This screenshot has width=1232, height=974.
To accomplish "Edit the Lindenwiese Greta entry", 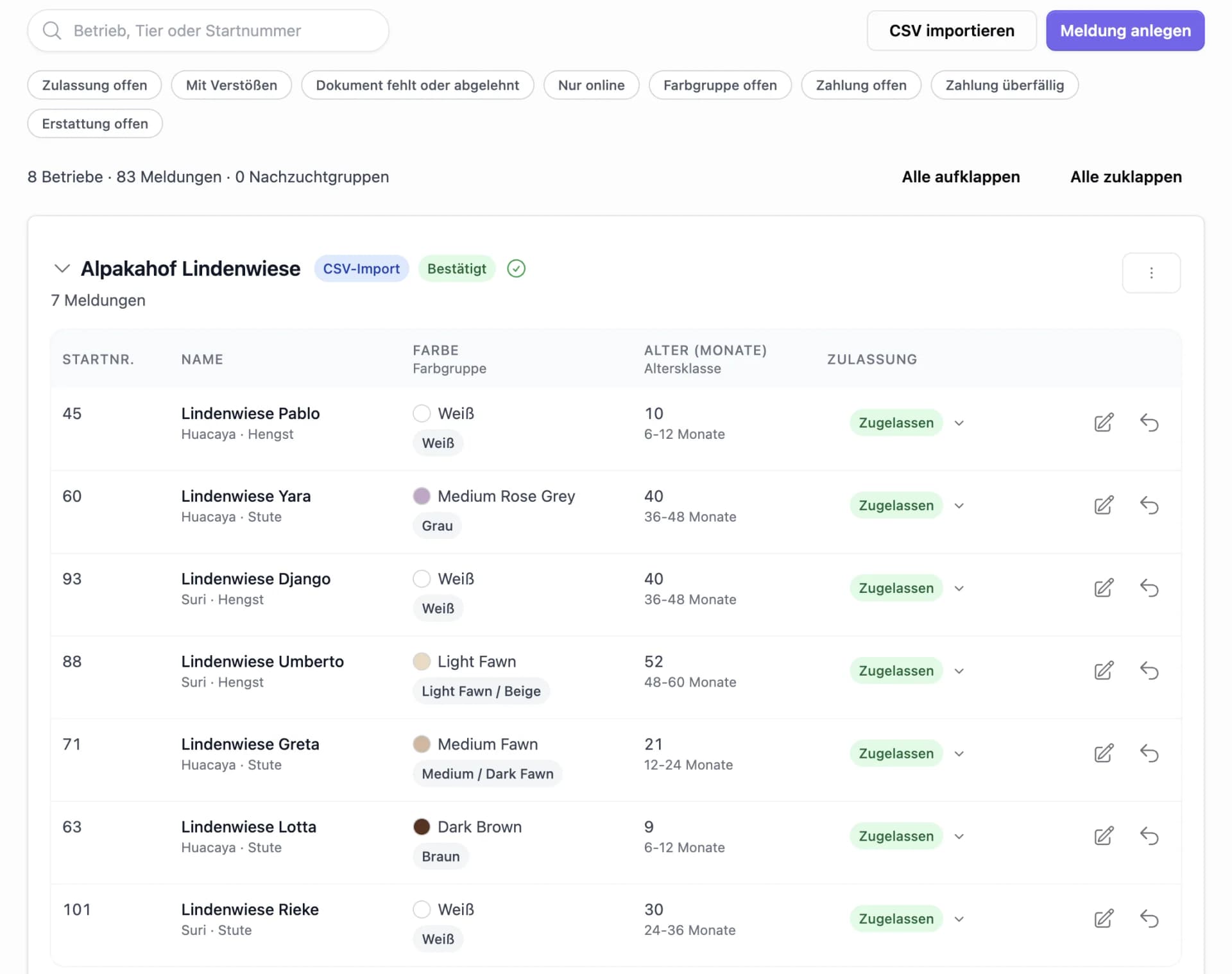I will pyautogui.click(x=1103, y=753).
